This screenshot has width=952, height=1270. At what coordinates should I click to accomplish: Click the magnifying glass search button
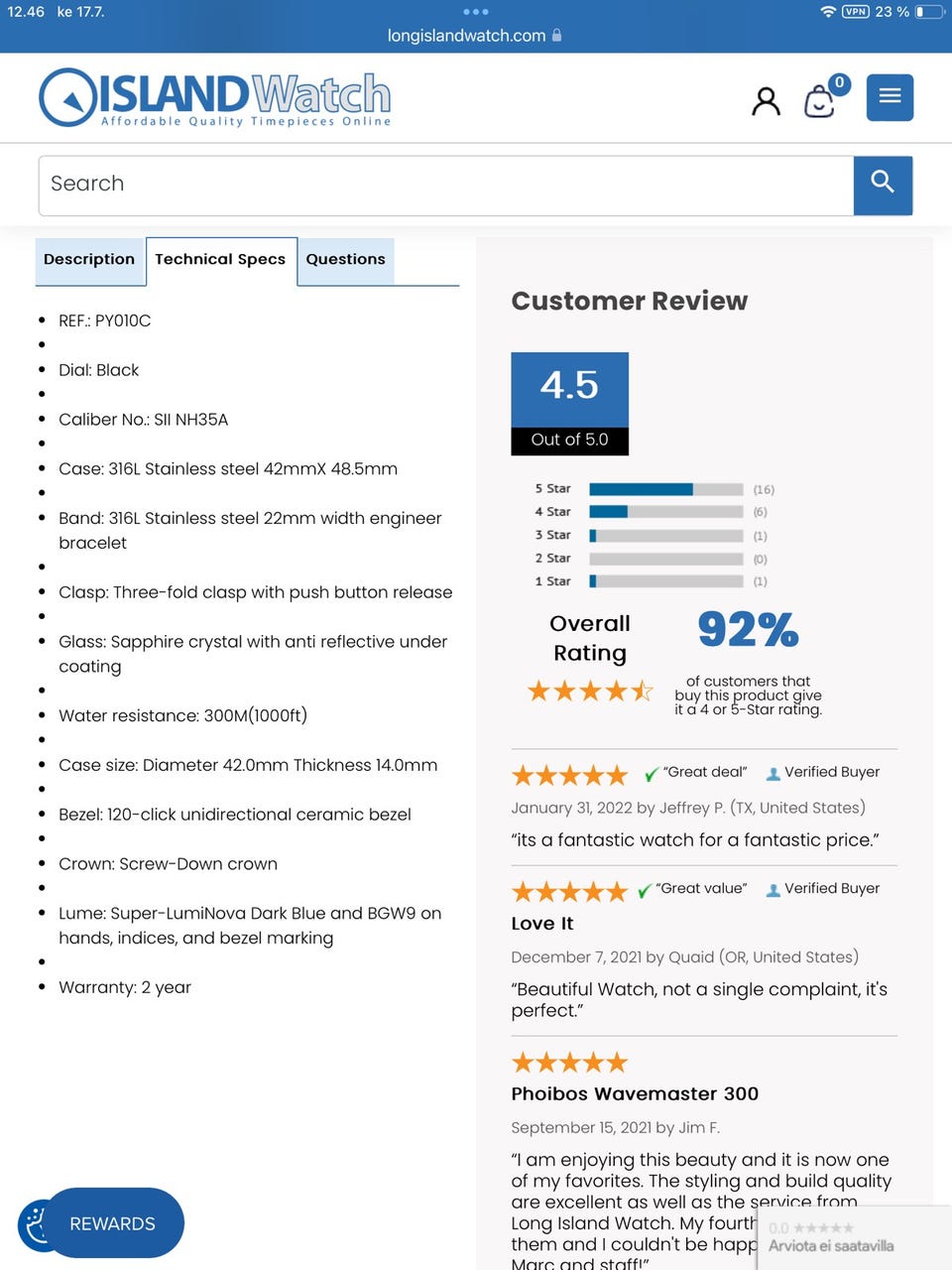point(883,185)
